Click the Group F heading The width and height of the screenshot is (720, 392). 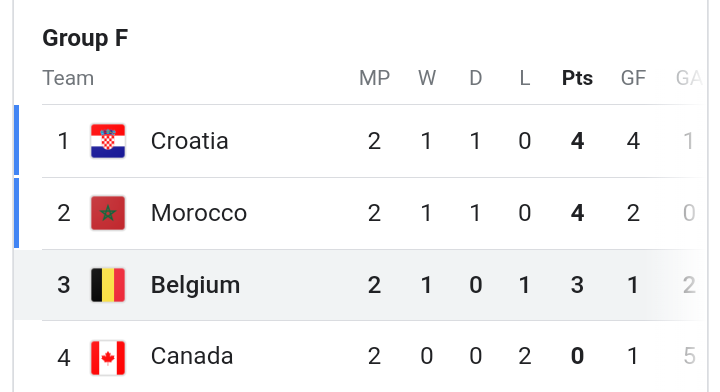[85, 38]
